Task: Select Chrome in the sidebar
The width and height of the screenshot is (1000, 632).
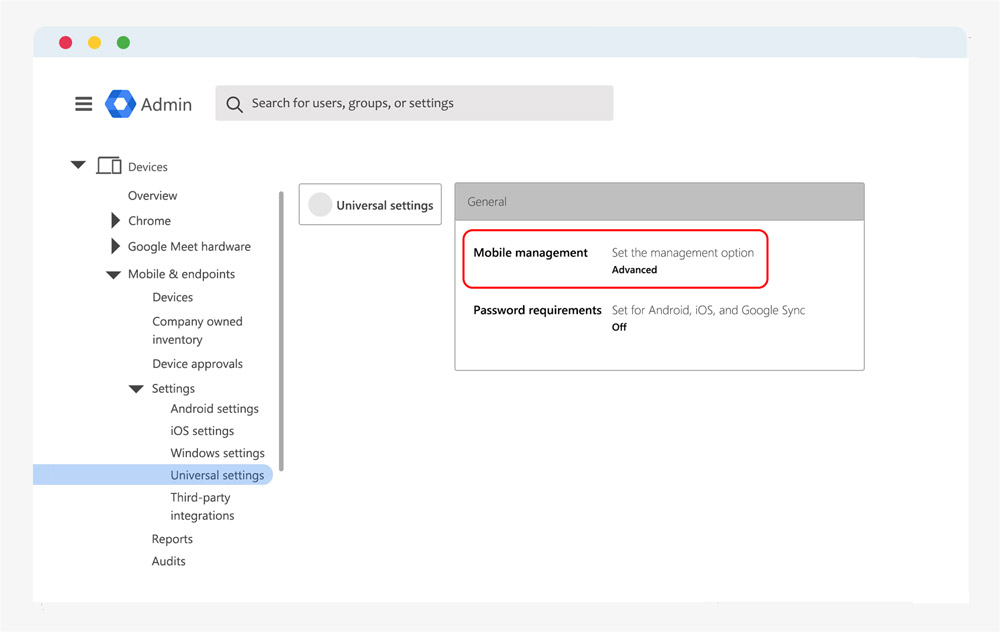Action: 149,221
